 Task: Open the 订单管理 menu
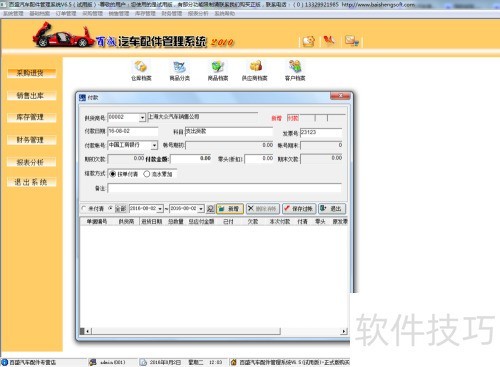coord(66,13)
